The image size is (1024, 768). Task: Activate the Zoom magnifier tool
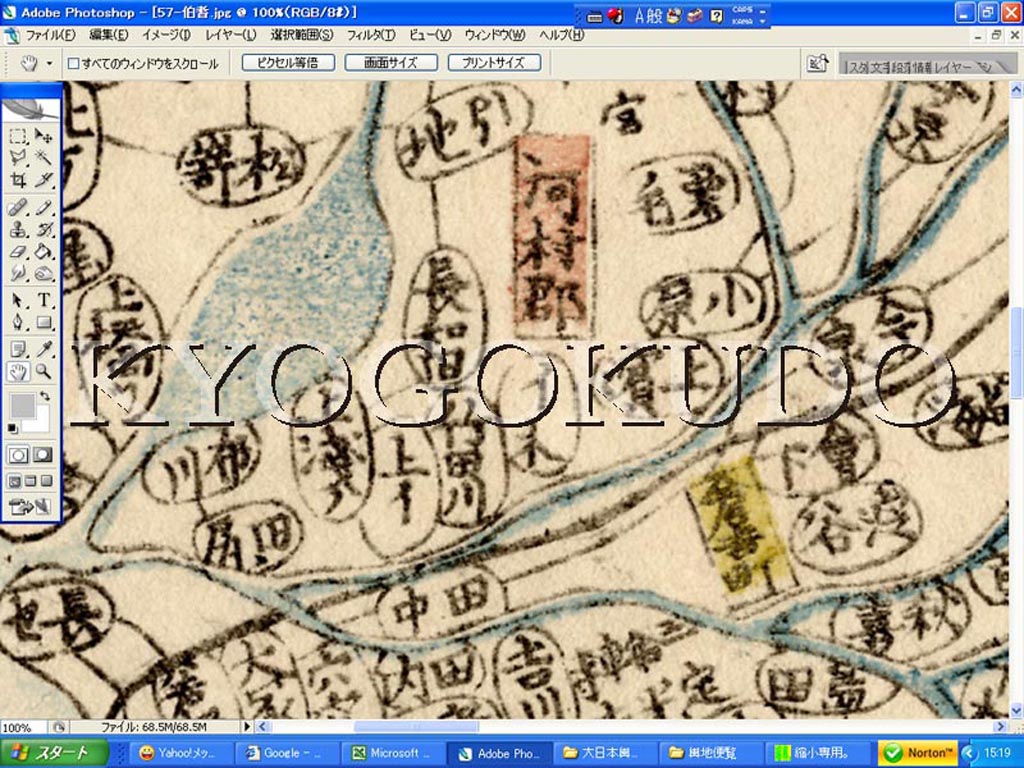click(x=43, y=372)
